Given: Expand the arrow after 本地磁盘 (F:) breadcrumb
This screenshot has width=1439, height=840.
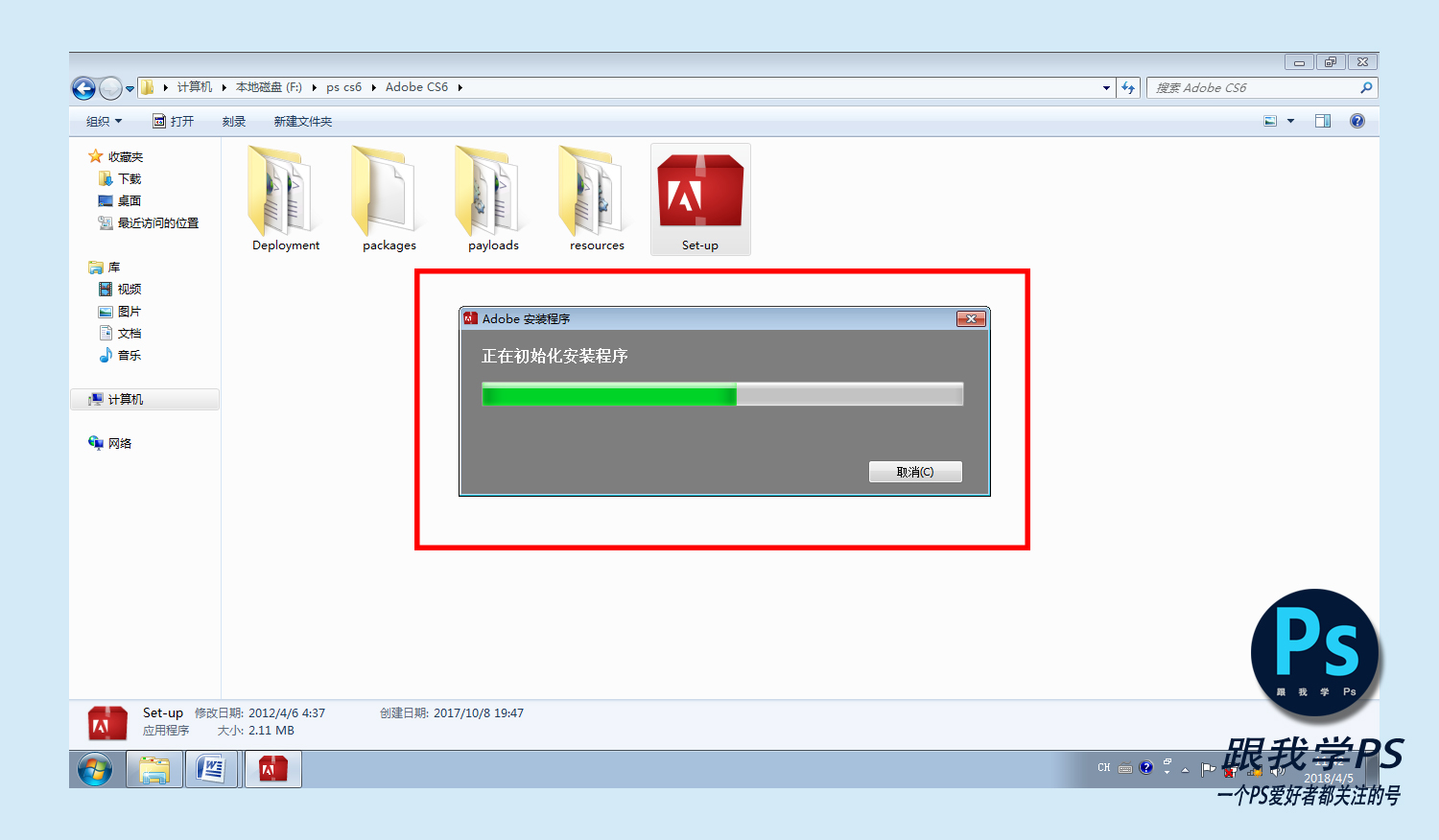Looking at the screenshot, I should tap(314, 87).
